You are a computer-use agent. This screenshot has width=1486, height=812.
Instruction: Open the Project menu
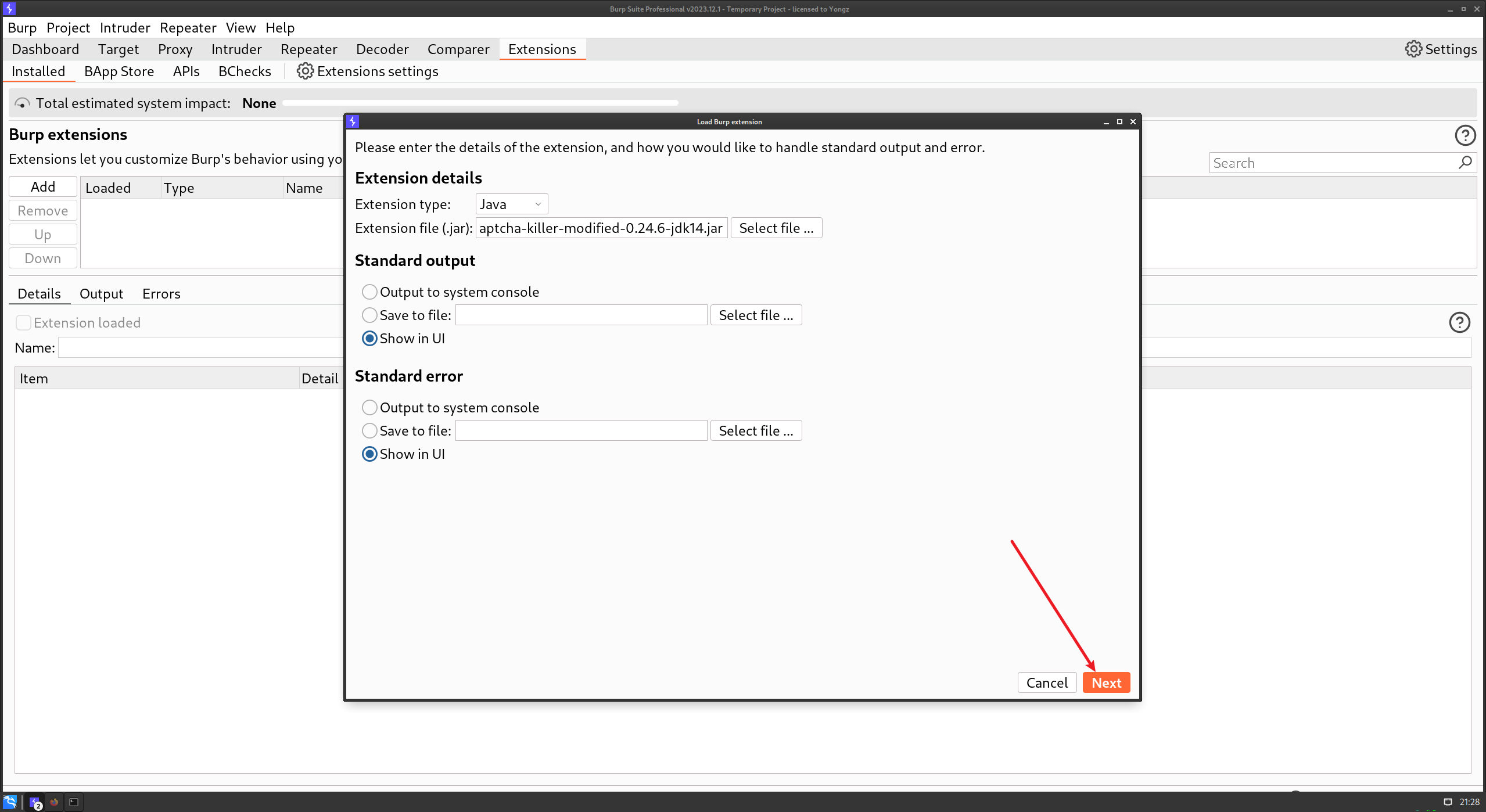(x=68, y=27)
